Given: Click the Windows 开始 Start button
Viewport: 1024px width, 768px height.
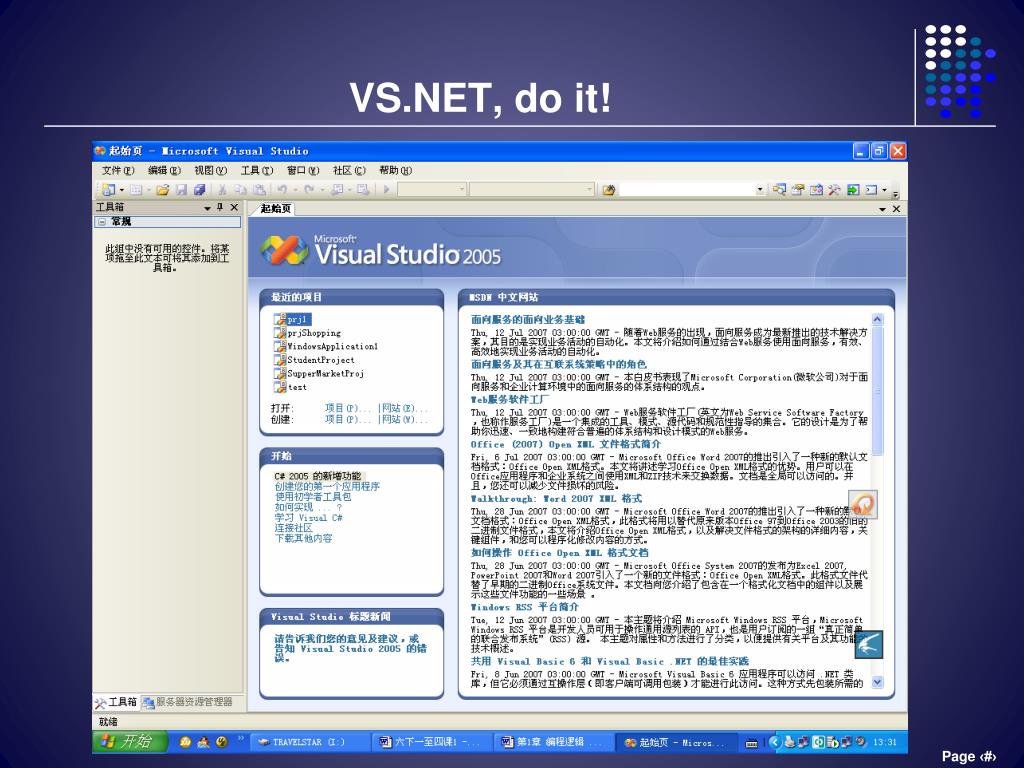Looking at the screenshot, I should coord(129,742).
